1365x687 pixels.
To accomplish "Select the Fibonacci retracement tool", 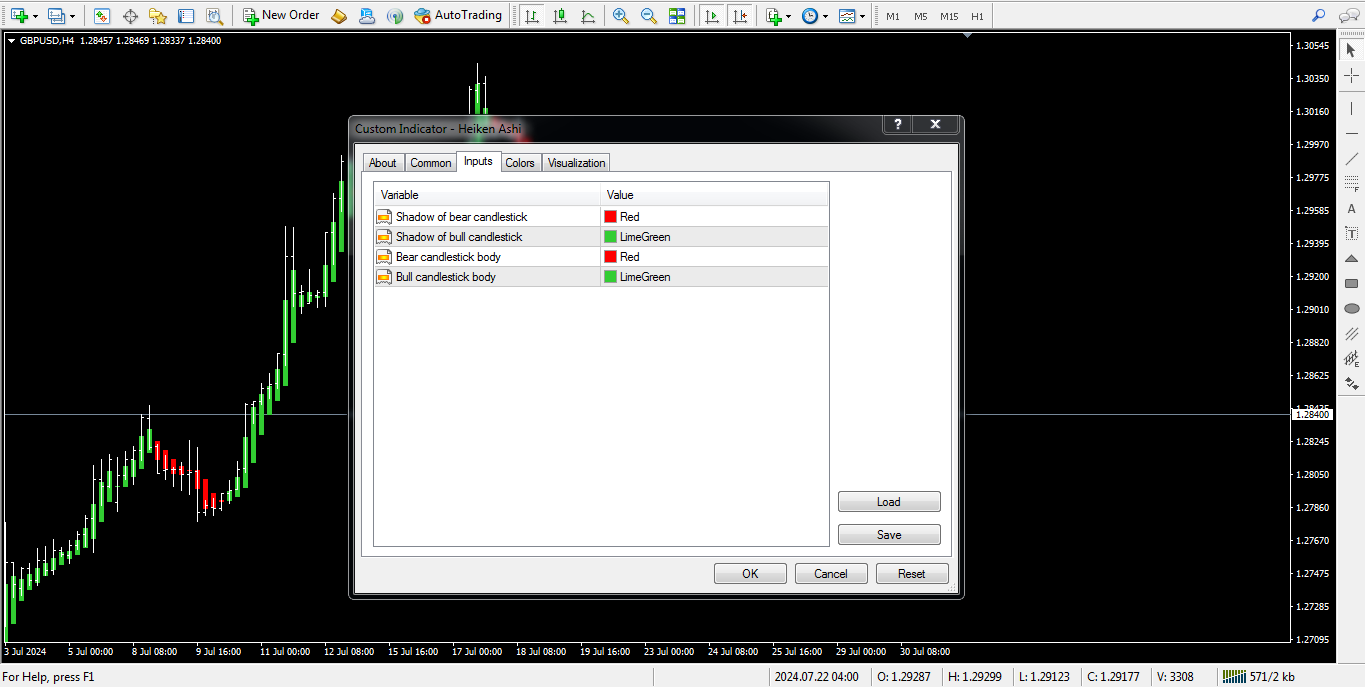I will tap(1351, 183).
